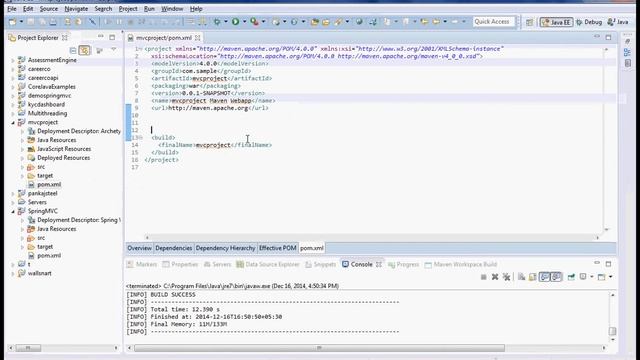Open the Servers view tab

pyautogui.click(x=217, y=264)
